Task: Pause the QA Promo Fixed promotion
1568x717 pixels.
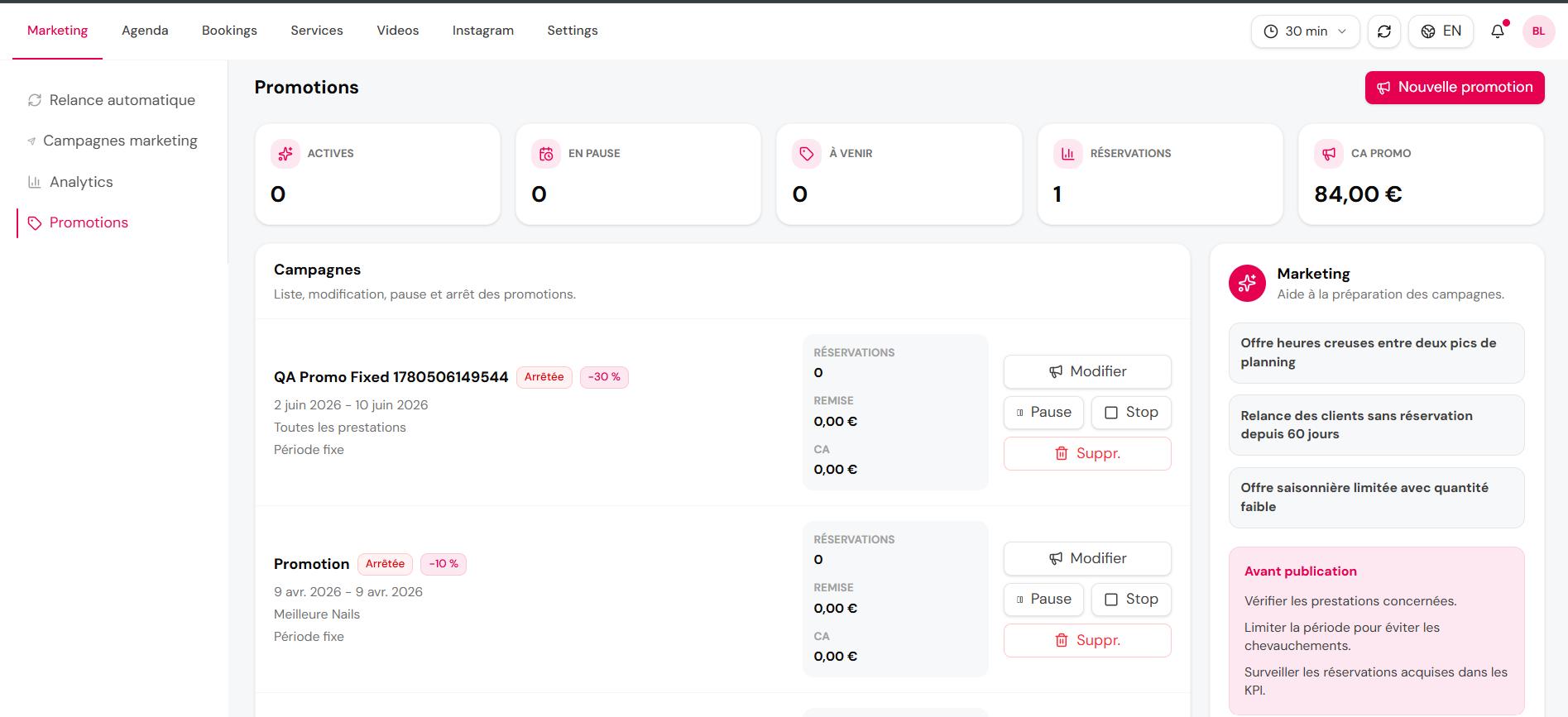Action: point(1043,413)
